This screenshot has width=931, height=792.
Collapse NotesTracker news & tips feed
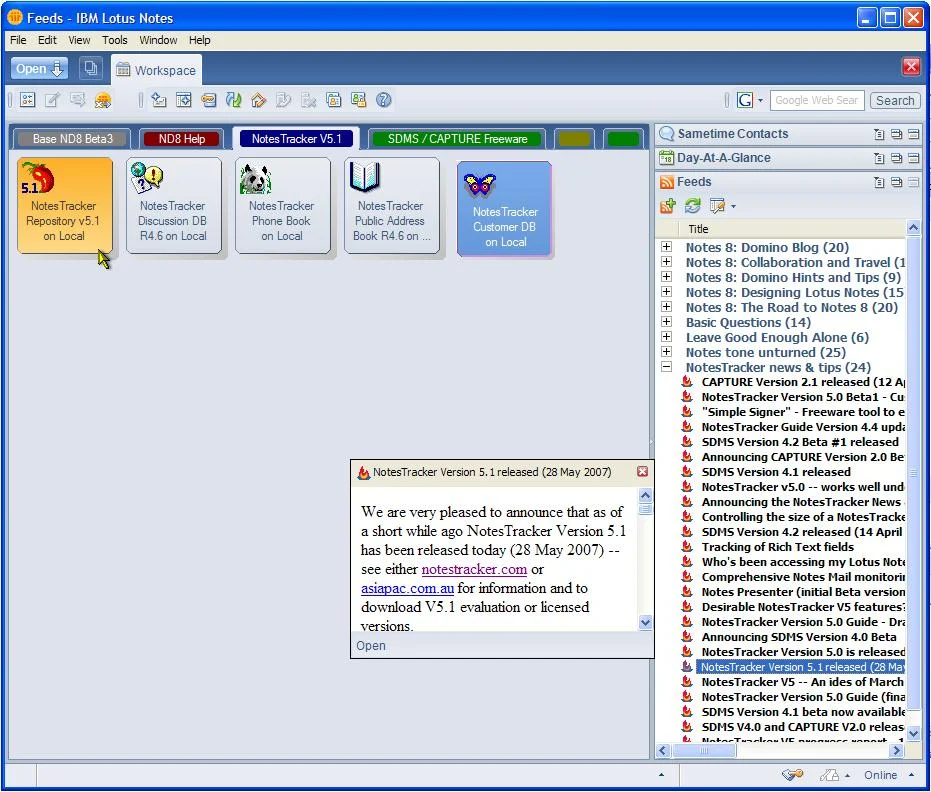(x=667, y=367)
